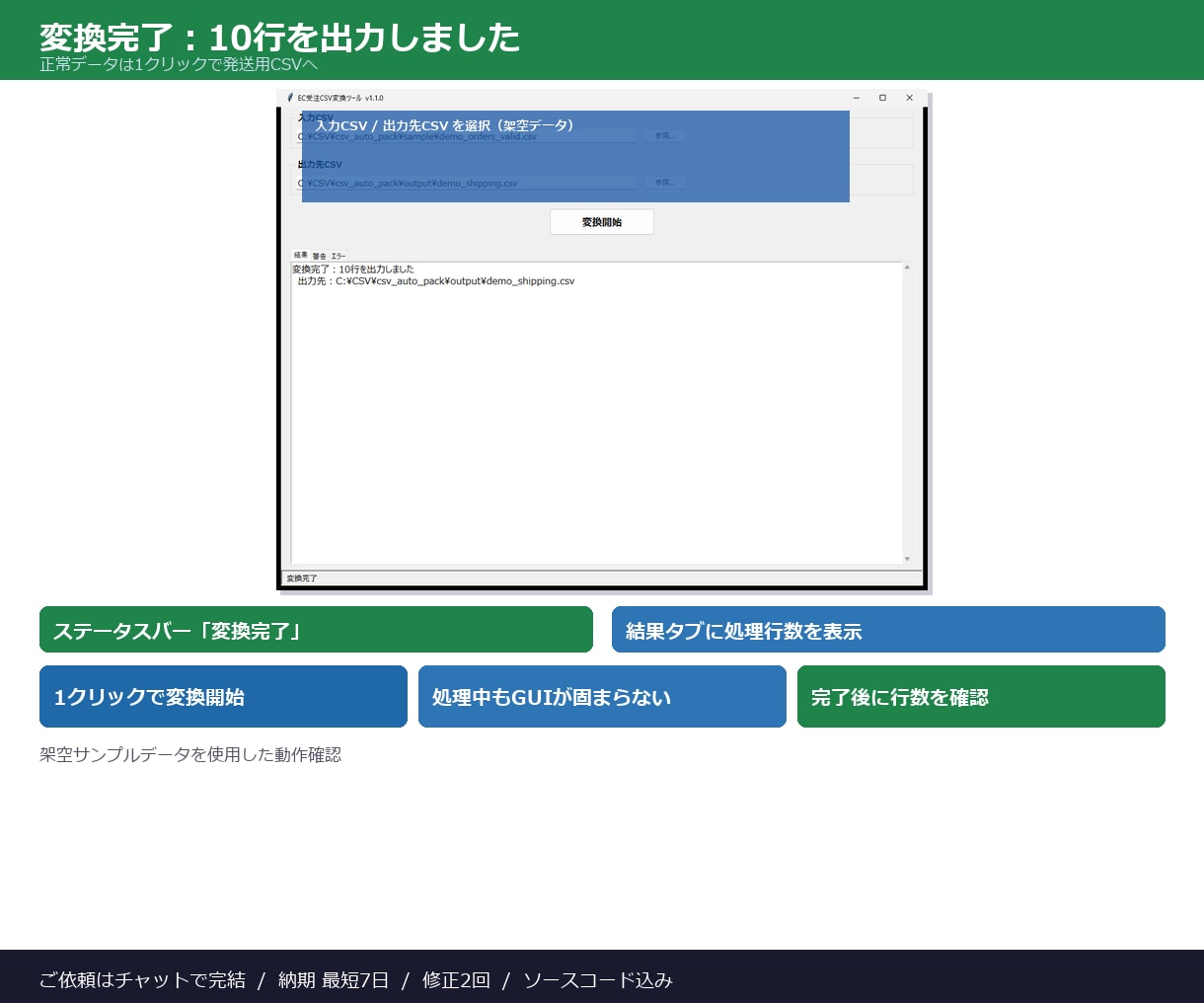Click the '完了後に行数を確認' card
The height and width of the screenshot is (1003, 1204).
pos(981,697)
